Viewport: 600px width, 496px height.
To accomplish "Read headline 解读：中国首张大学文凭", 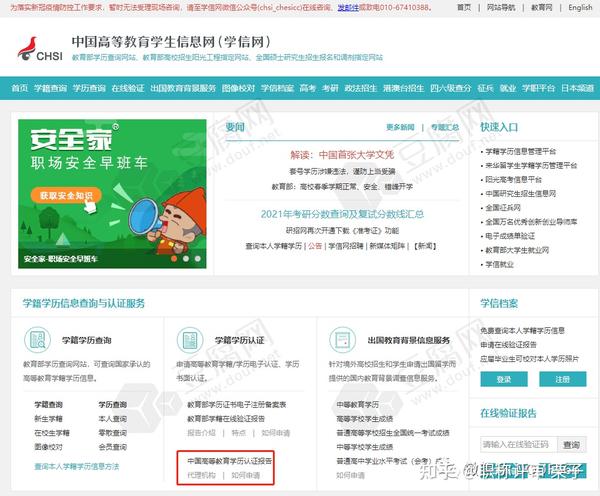I will point(342,155).
